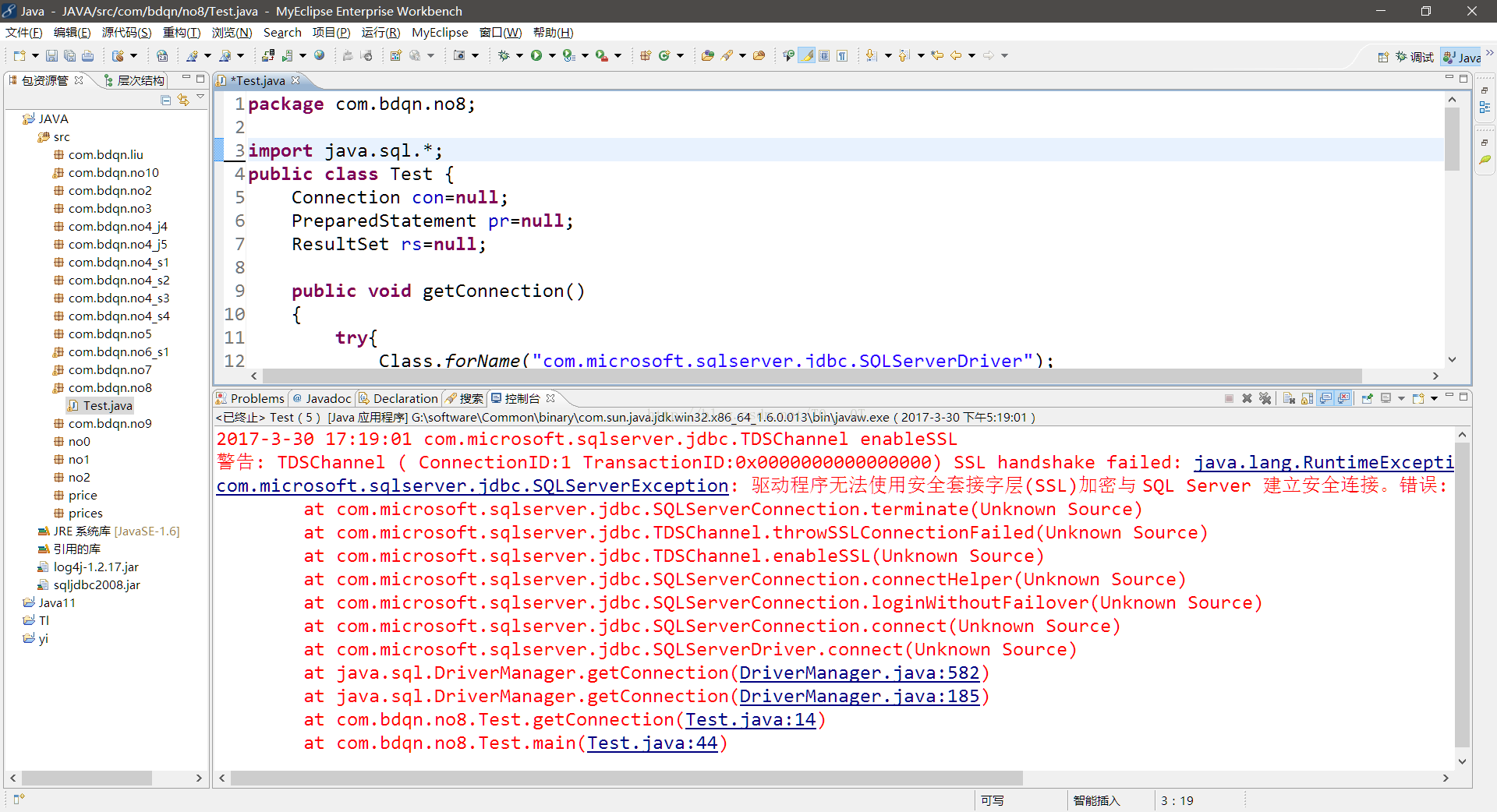Open the DriverManager.java:185 link

pyautogui.click(x=859, y=696)
